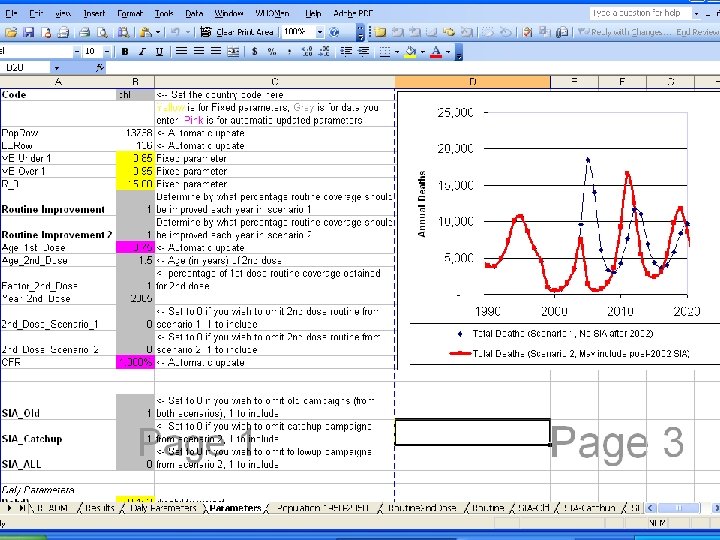Switch to the Results sheet tab

click(x=99, y=508)
